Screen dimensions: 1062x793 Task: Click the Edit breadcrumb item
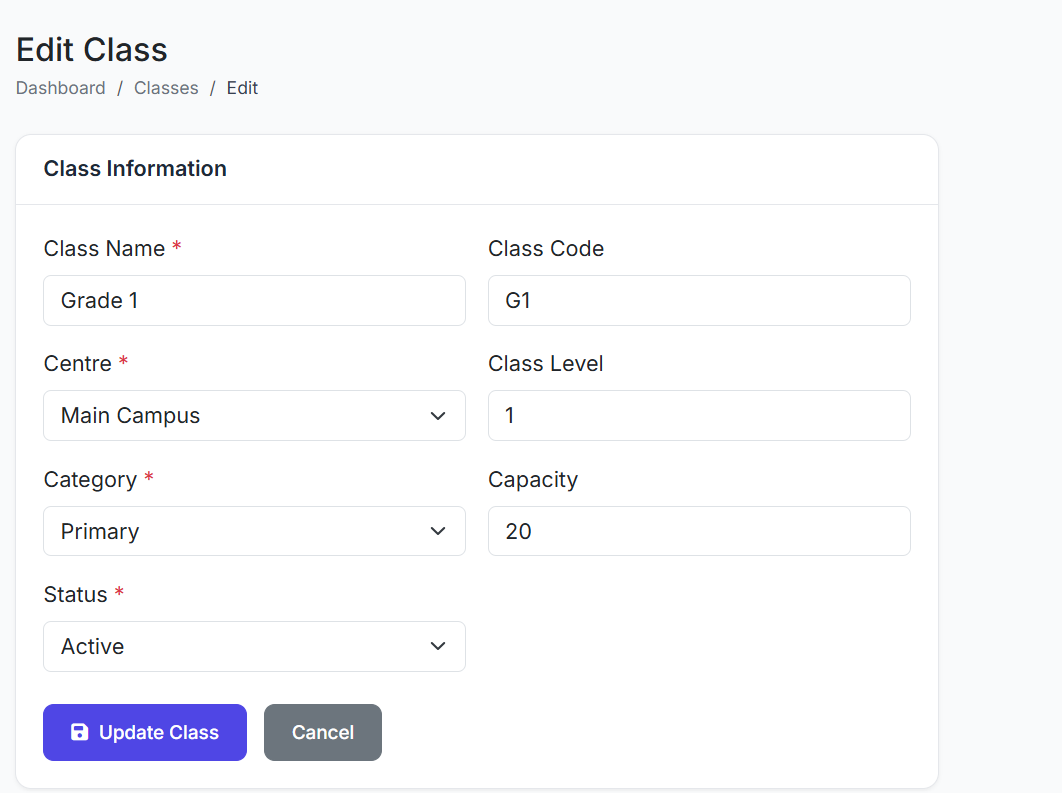pyautogui.click(x=242, y=88)
